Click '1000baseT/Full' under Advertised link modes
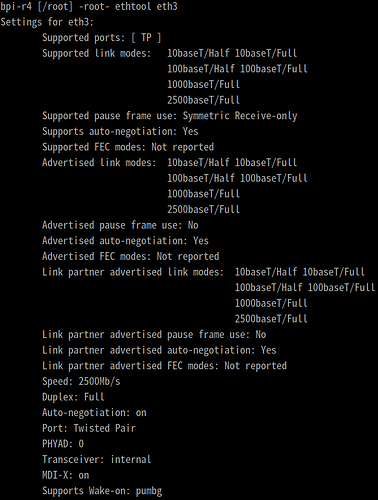Screen dimensions: 378x500 point(203,194)
